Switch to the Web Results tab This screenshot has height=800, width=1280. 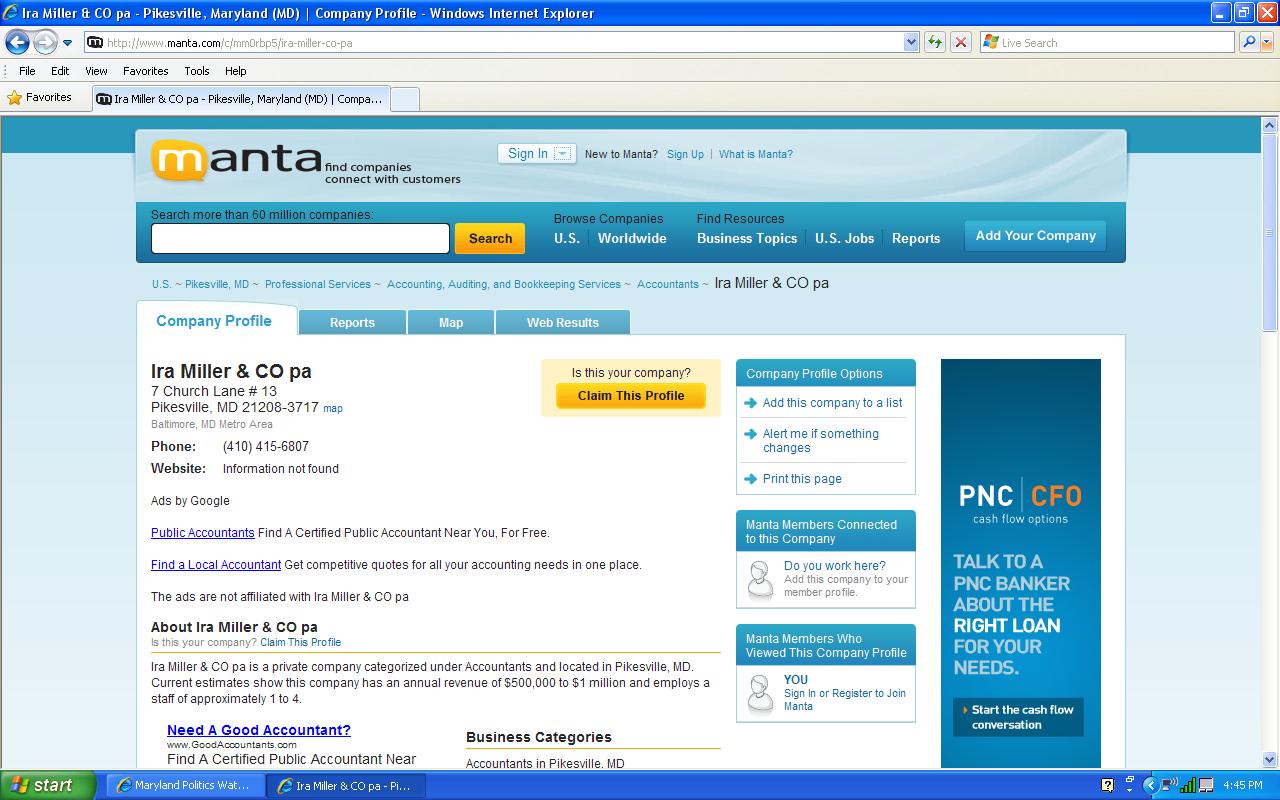[x=563, y=322]
